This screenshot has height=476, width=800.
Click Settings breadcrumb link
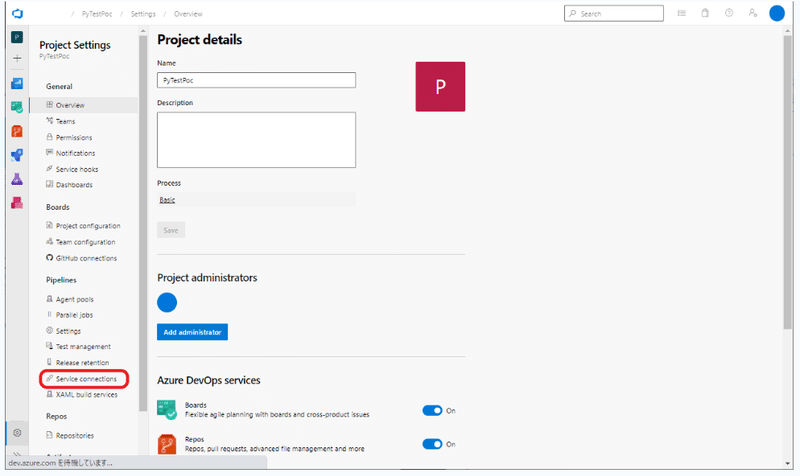(x=143, y=14)
